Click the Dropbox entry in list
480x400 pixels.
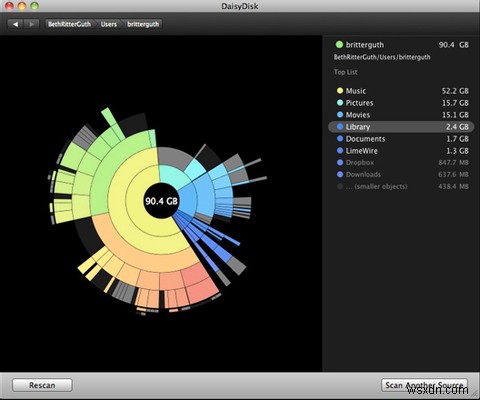(x=402, y=162)
